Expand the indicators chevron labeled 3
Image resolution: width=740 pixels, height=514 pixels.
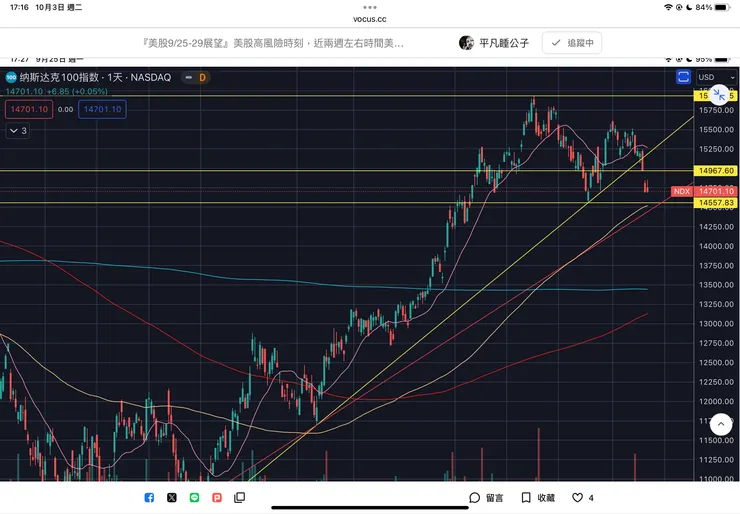tap(18, 131)
